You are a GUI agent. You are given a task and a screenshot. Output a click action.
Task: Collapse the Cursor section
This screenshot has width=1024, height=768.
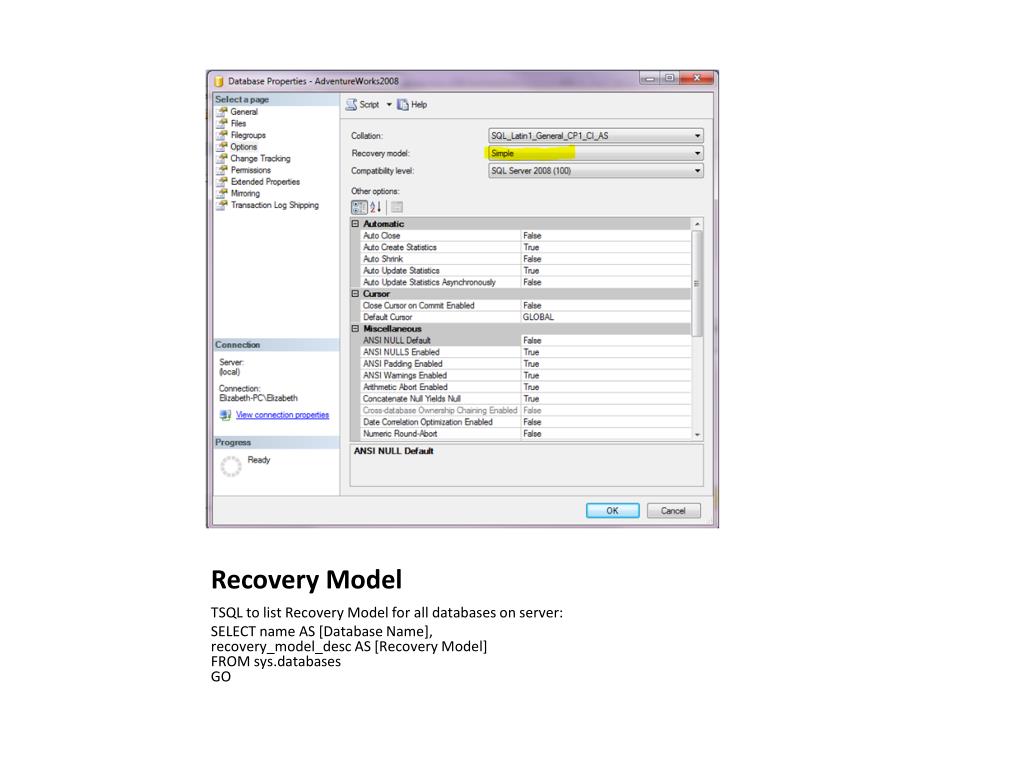tap(355, 294)
